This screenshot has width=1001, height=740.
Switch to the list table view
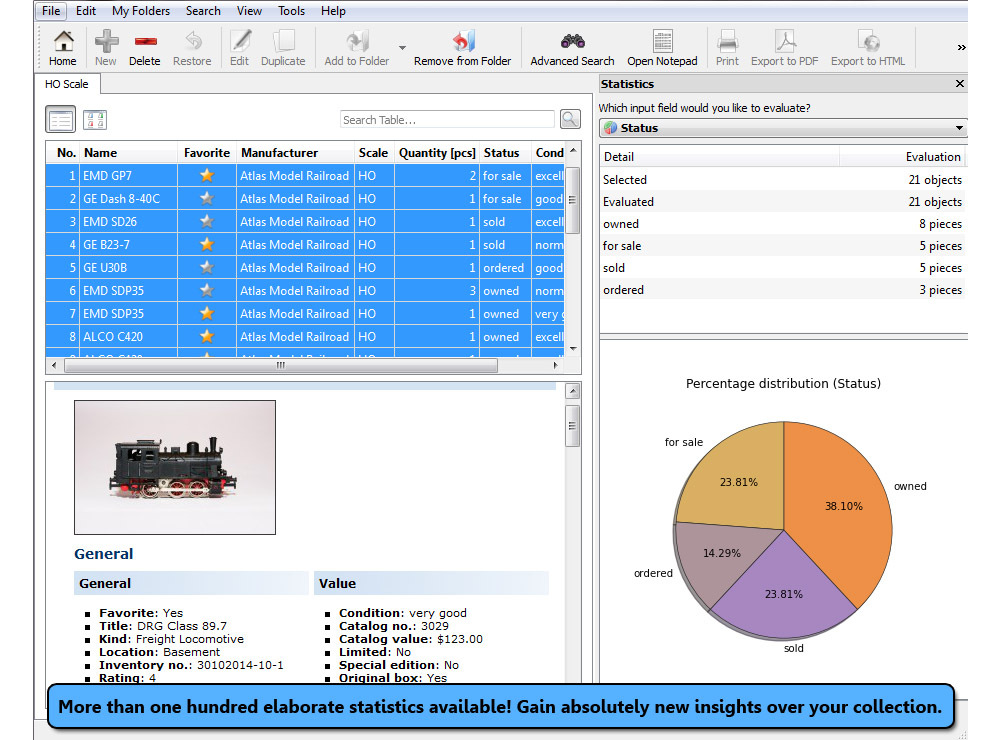click(x=61, y=121)
